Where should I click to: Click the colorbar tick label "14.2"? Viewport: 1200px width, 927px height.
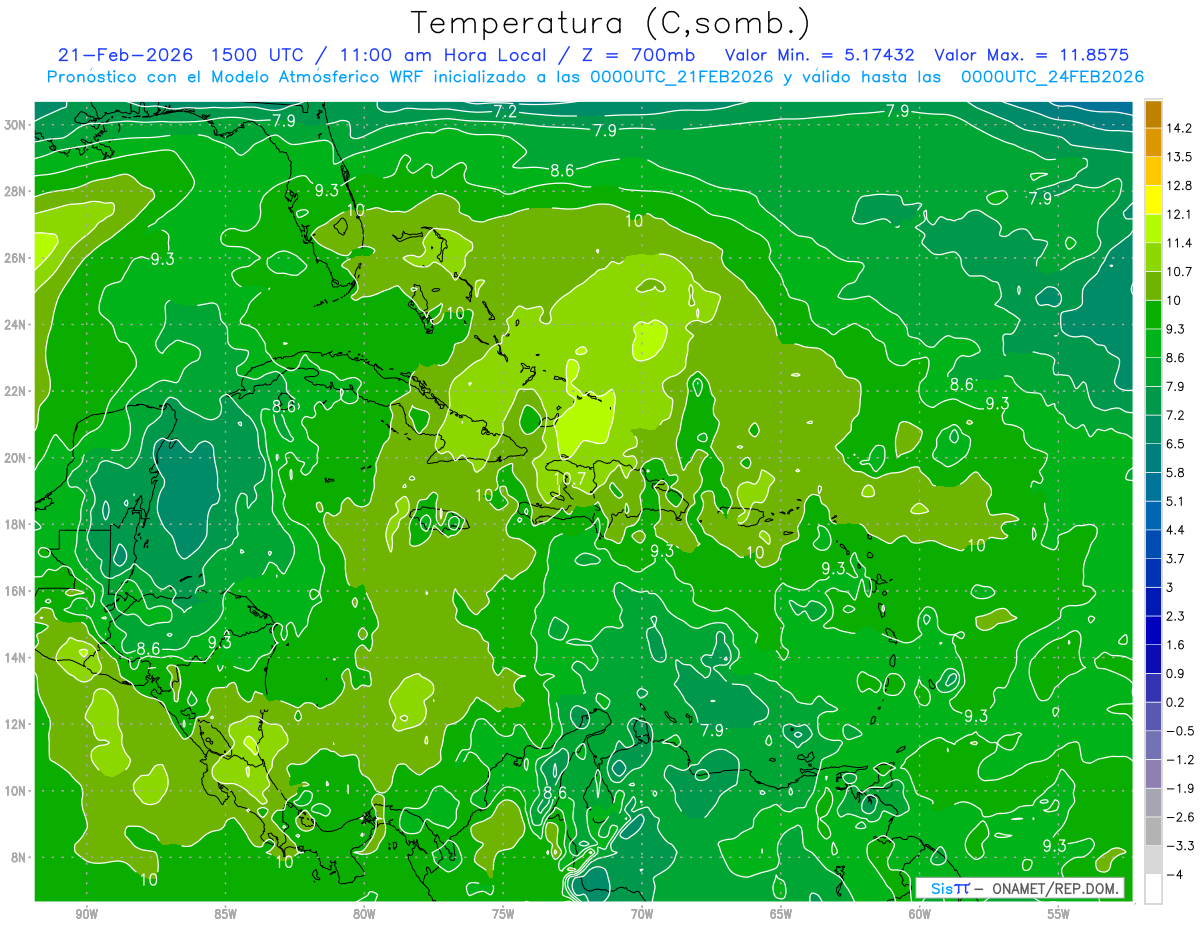pos(1179,128)
